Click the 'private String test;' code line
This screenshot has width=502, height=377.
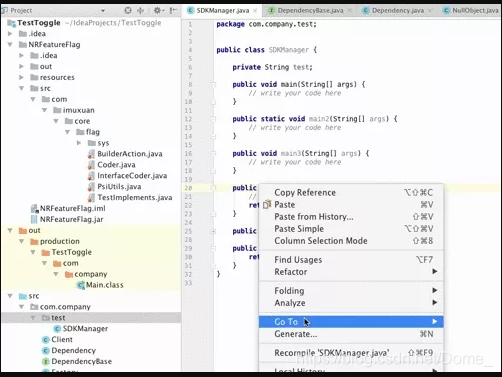pos(273,67)
